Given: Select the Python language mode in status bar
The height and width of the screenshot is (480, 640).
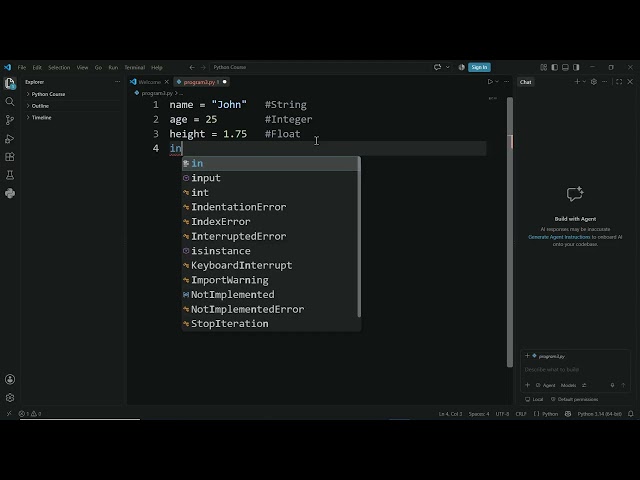Looking at the screenshot, I should pyautogui.click(x=550, y=413).
